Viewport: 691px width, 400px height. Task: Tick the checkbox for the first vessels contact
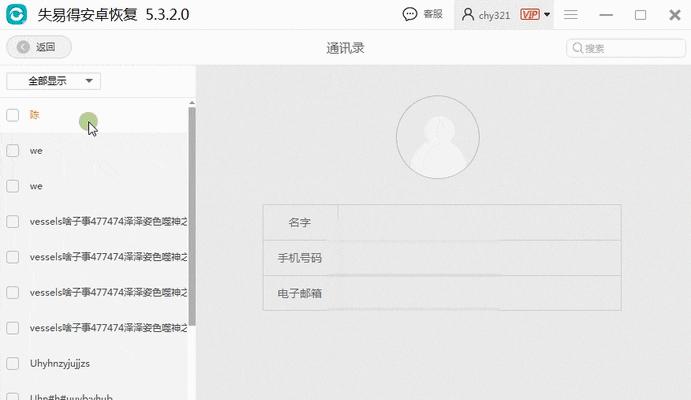click(x=13, y=221)
